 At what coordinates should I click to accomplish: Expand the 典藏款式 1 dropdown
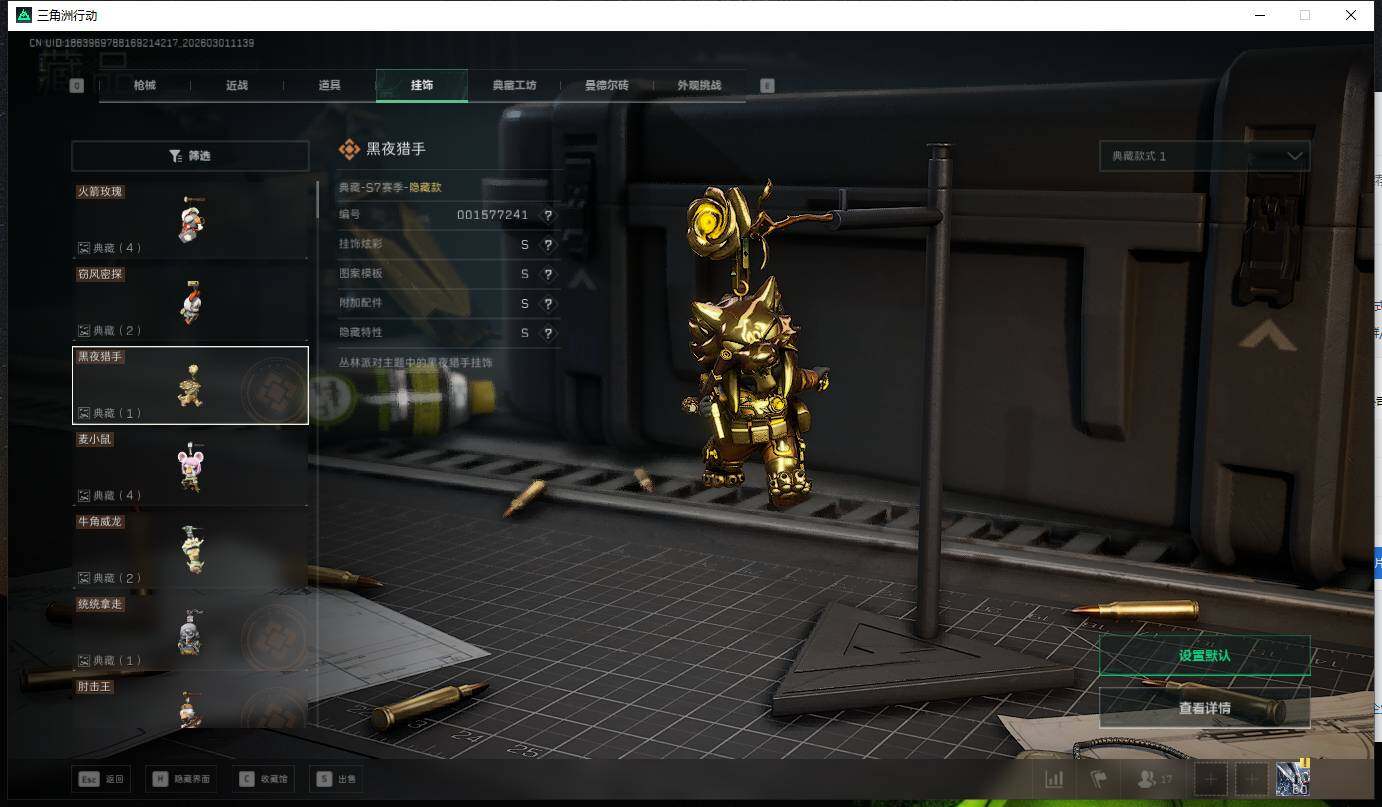pos(1204,156)
